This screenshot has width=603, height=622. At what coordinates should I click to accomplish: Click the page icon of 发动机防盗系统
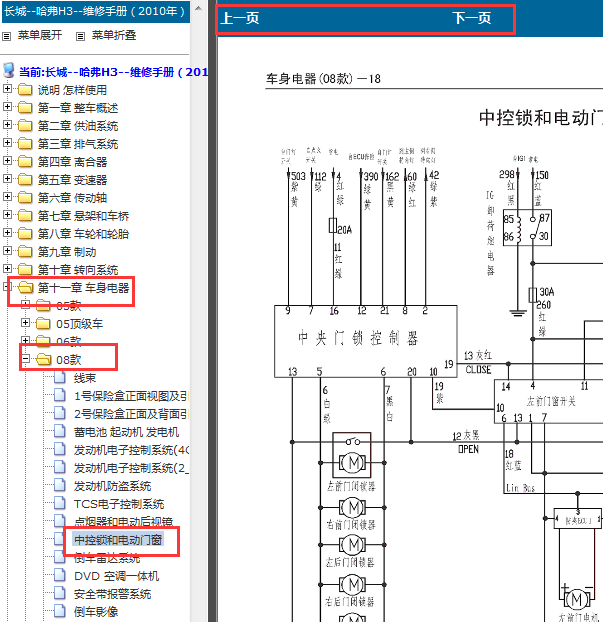coord(60,485)
